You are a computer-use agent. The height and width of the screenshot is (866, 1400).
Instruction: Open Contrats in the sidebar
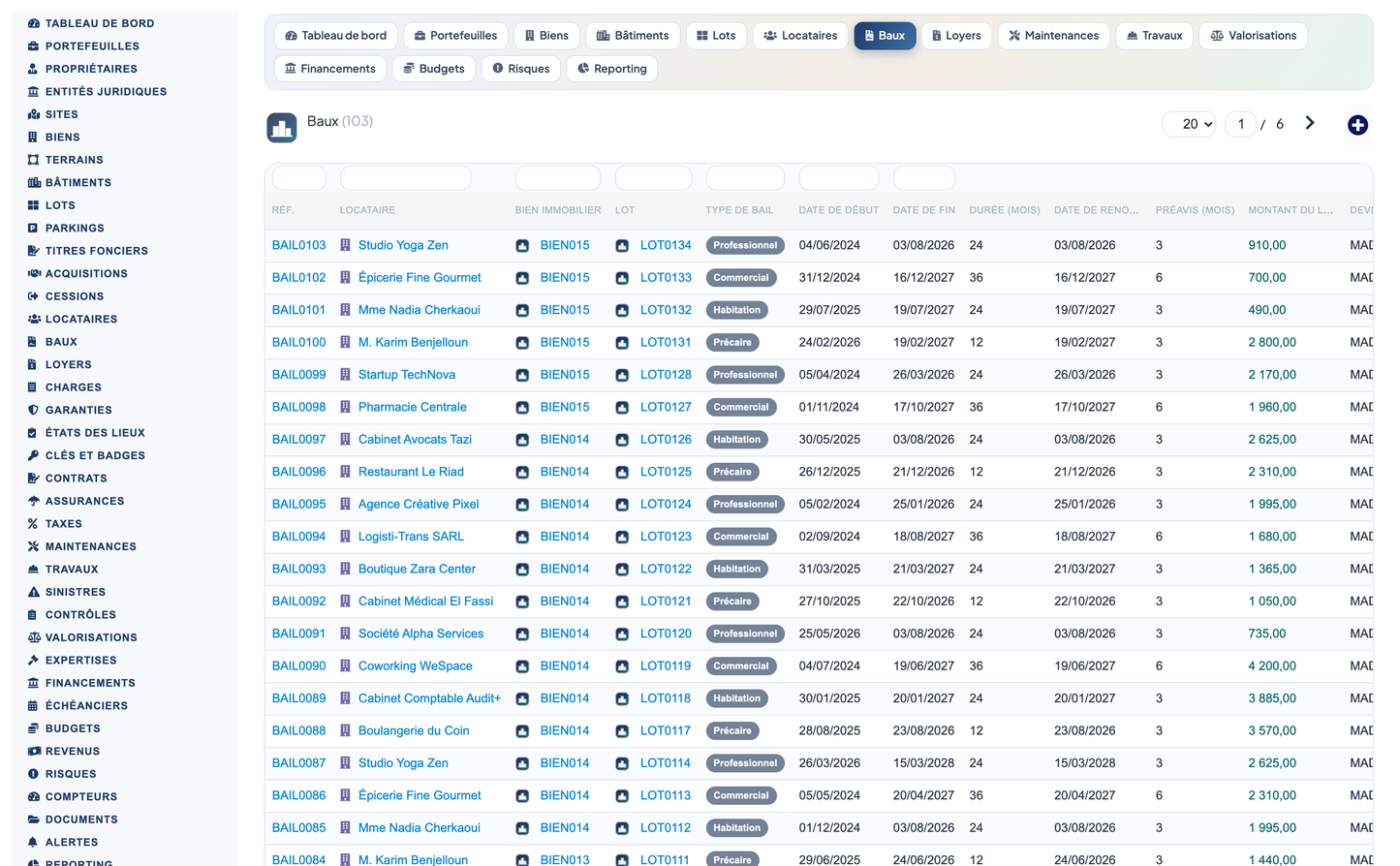tap(76, 479)
